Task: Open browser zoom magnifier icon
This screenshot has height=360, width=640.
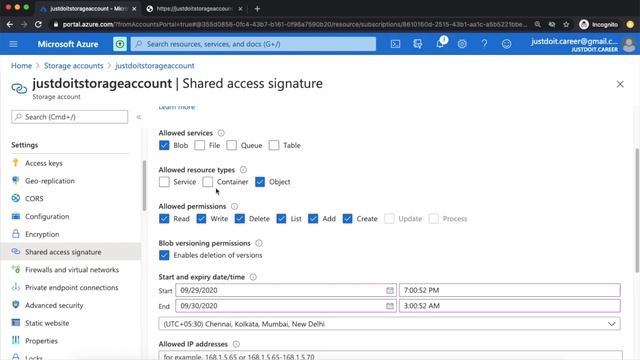Action: click(538, 24)
